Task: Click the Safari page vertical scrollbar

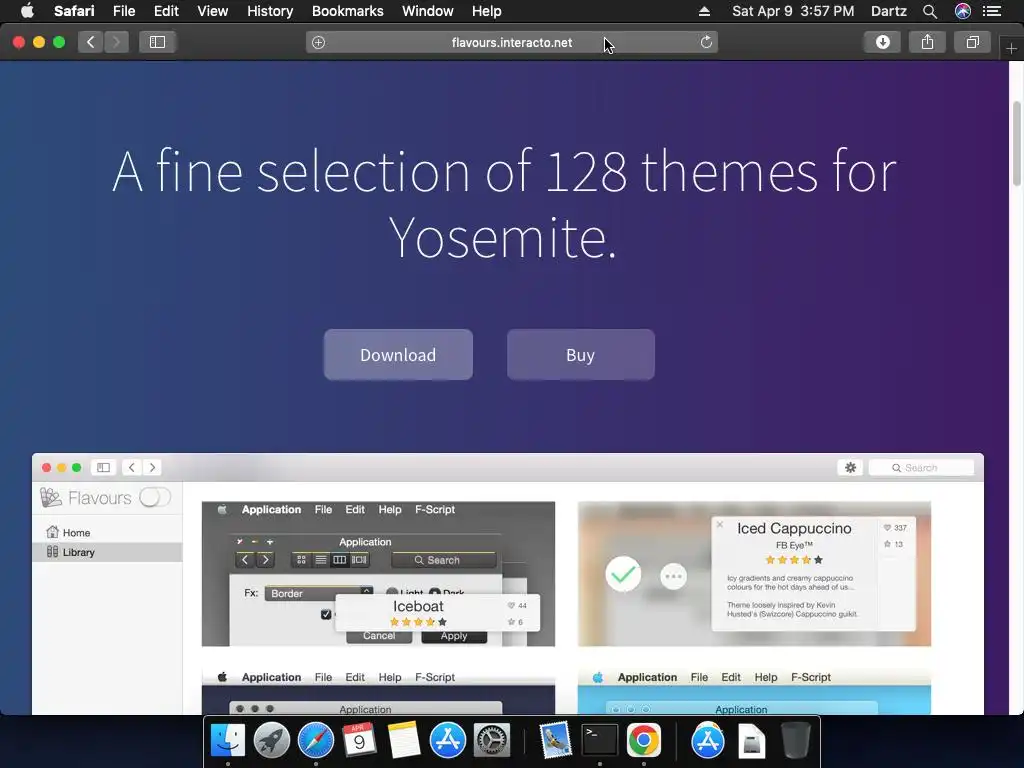Action: point(1017,144)
